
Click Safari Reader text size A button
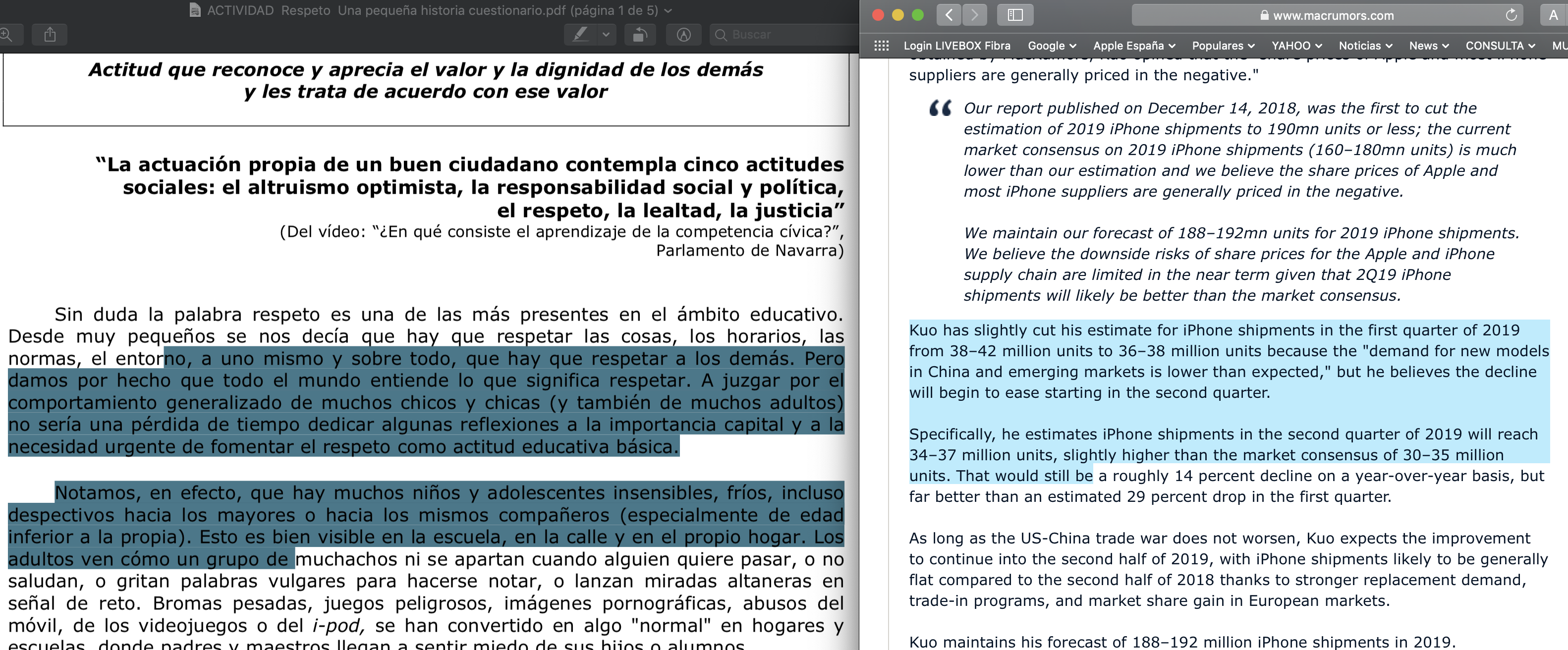[1553, 15]
